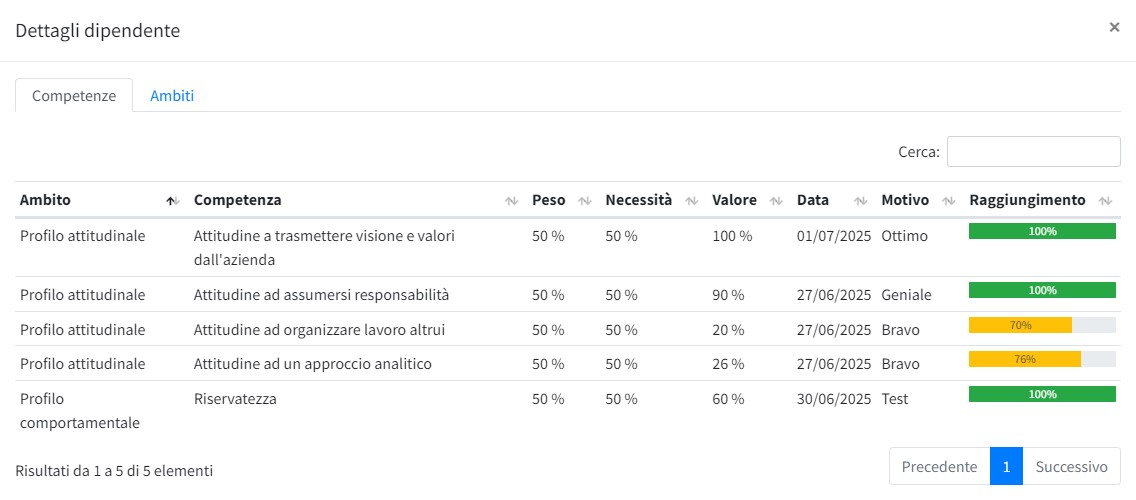Sort by Necessità column sort icon
The width and height of the screenshot is (1136, 500).
point(692,201)
